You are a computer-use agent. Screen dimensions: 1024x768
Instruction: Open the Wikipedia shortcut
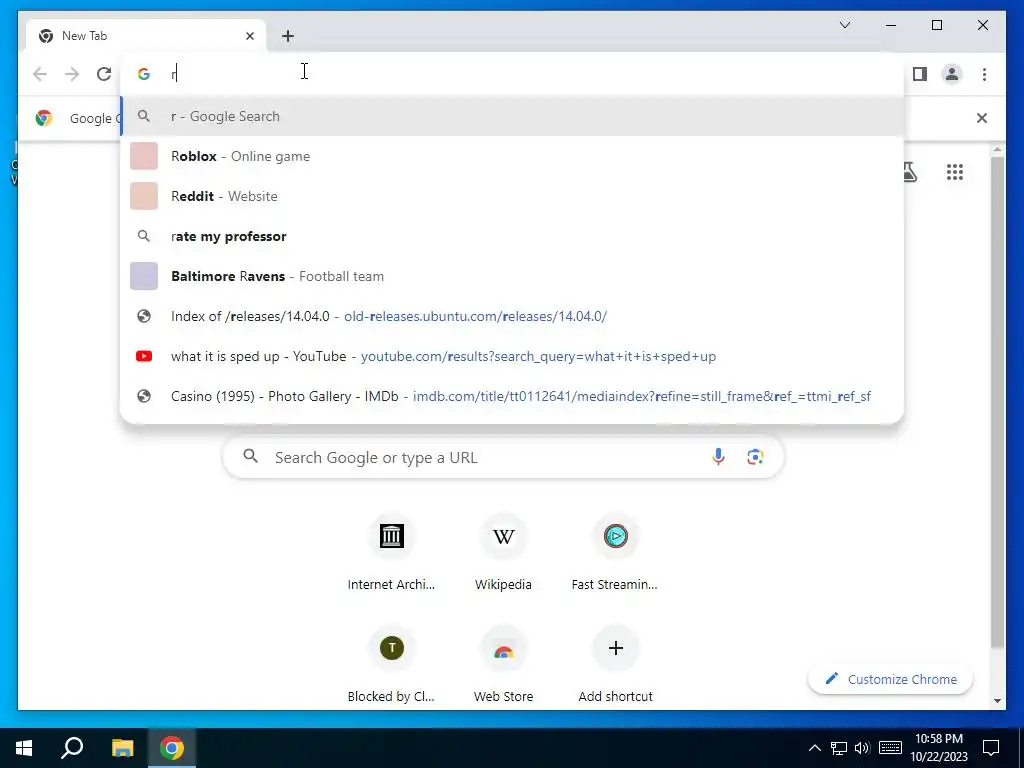point(504,552)
